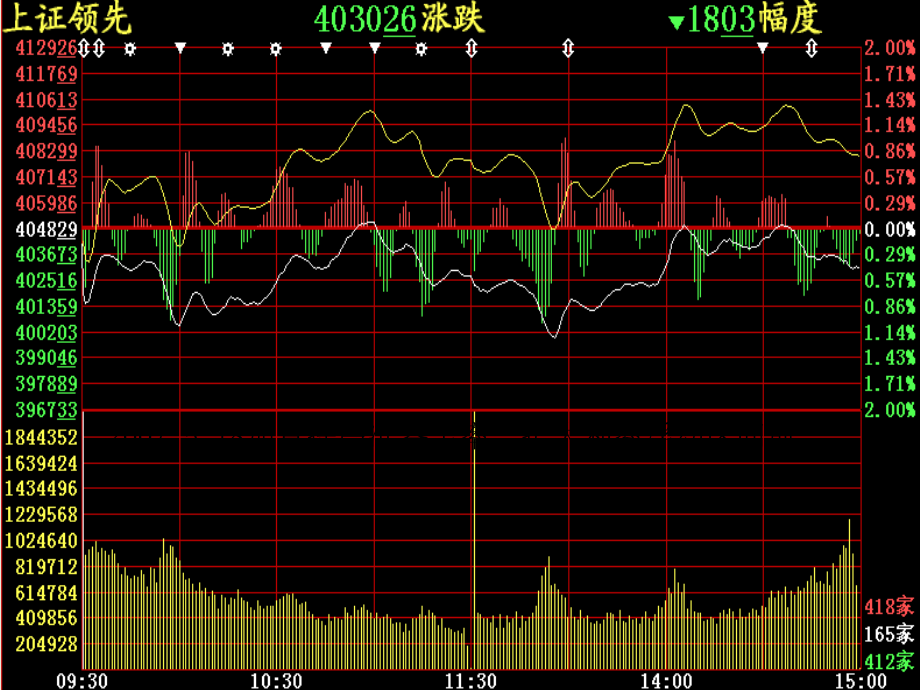Click the white 0.00% axis label
This screenshot has width=920, height=690.
click(x=889, y=229)
